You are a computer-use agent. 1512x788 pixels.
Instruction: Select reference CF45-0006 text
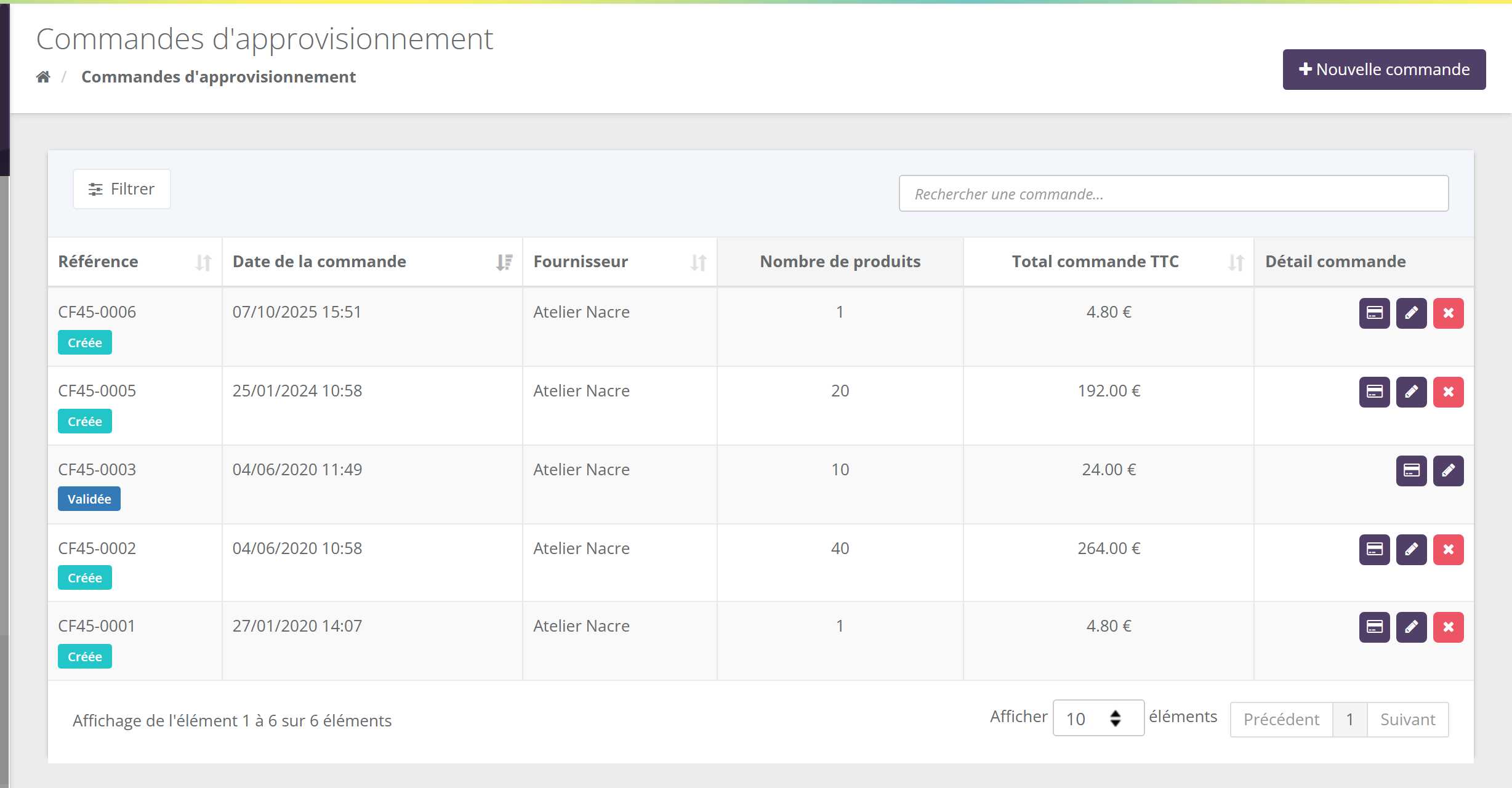[x=97, y=312]
